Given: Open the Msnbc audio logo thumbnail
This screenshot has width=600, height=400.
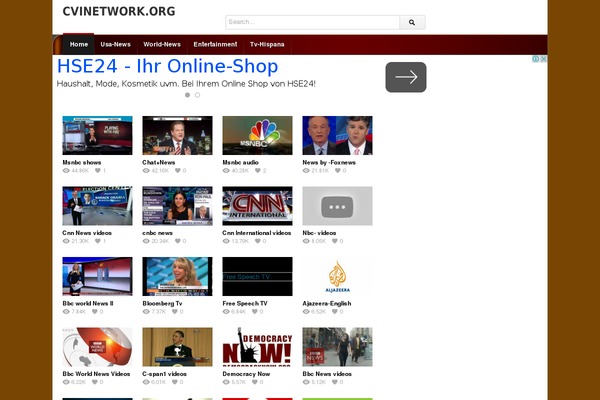Looking at the screenshot, I should coord(258,136).
